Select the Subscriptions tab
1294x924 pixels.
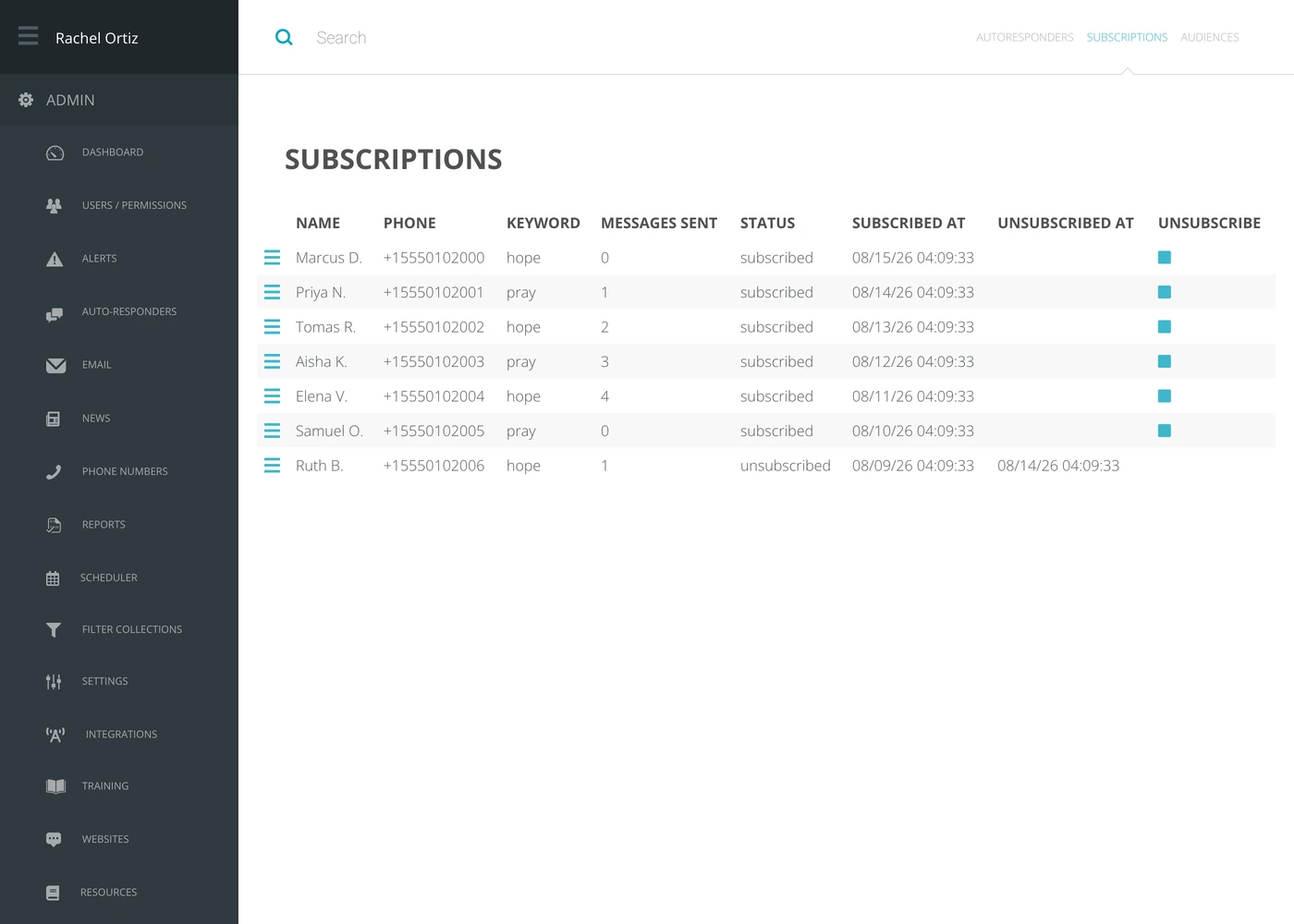click(1127, 38)
